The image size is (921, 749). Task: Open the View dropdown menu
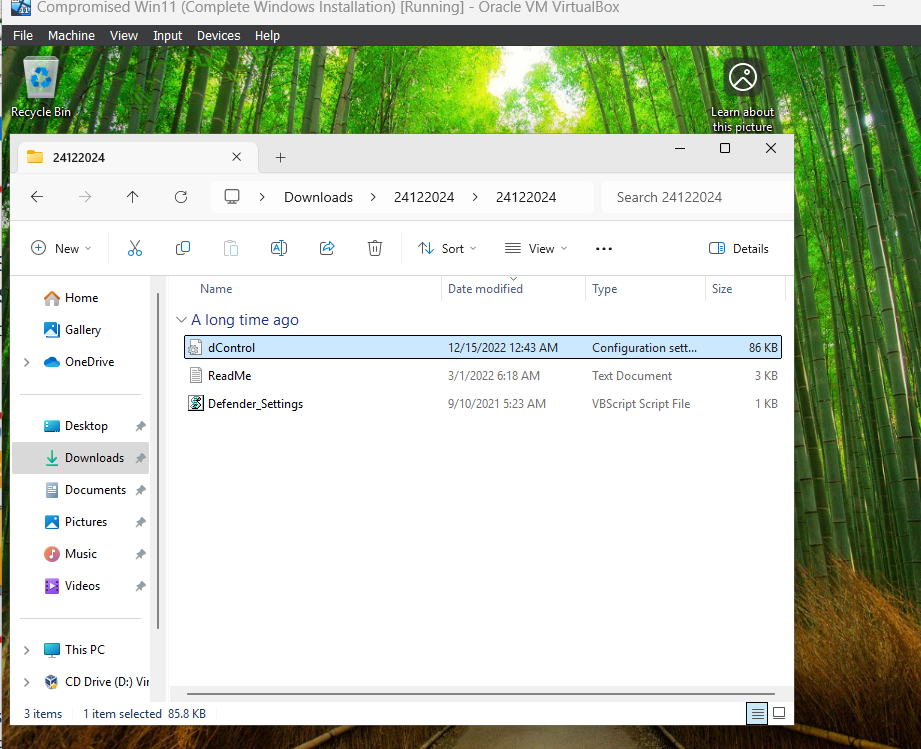(x=536, y=248)
